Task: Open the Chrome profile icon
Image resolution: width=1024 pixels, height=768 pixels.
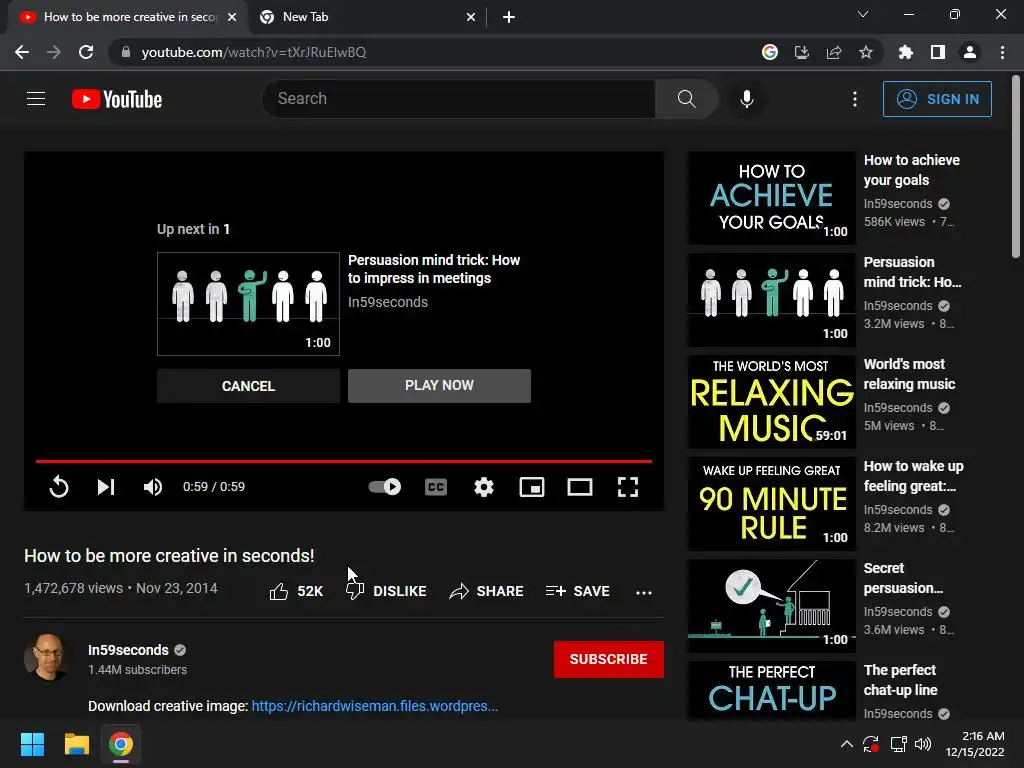Action: (970, 52)
